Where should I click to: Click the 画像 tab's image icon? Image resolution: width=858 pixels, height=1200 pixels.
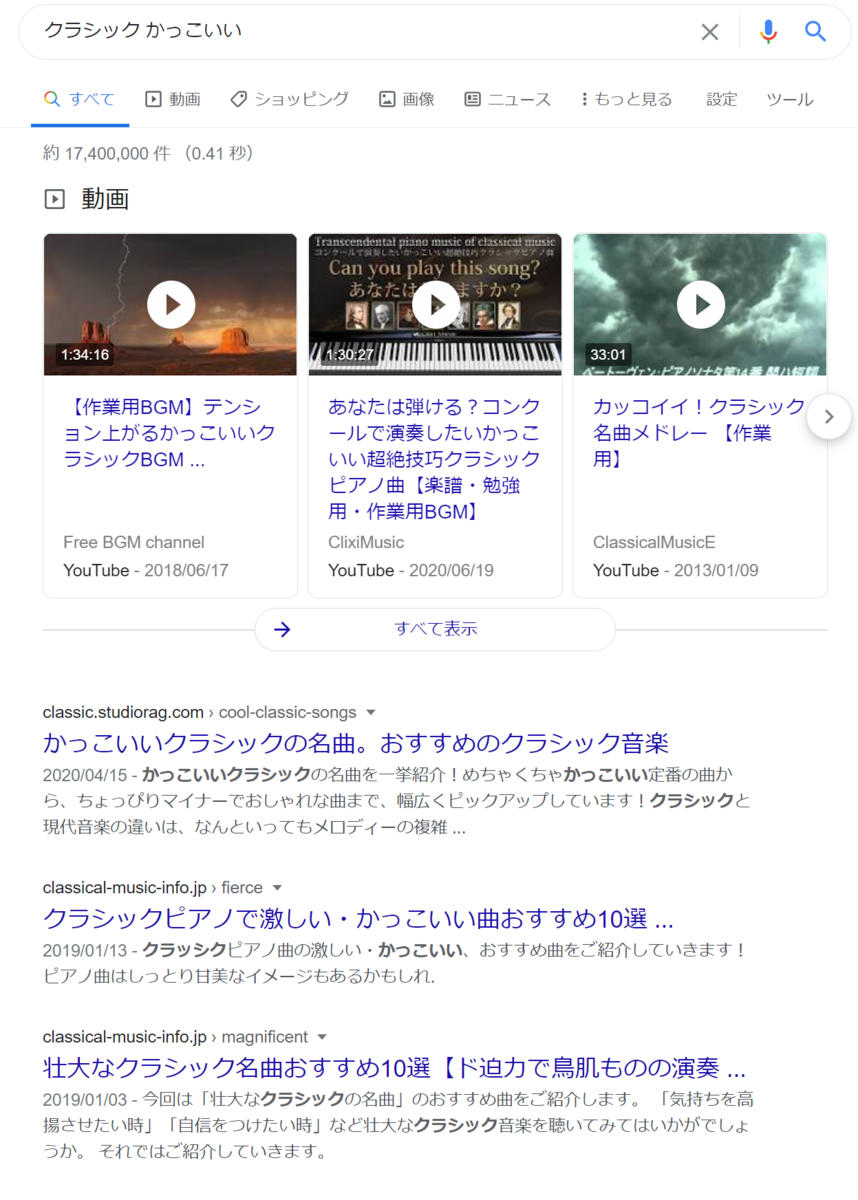pos(386,99)
